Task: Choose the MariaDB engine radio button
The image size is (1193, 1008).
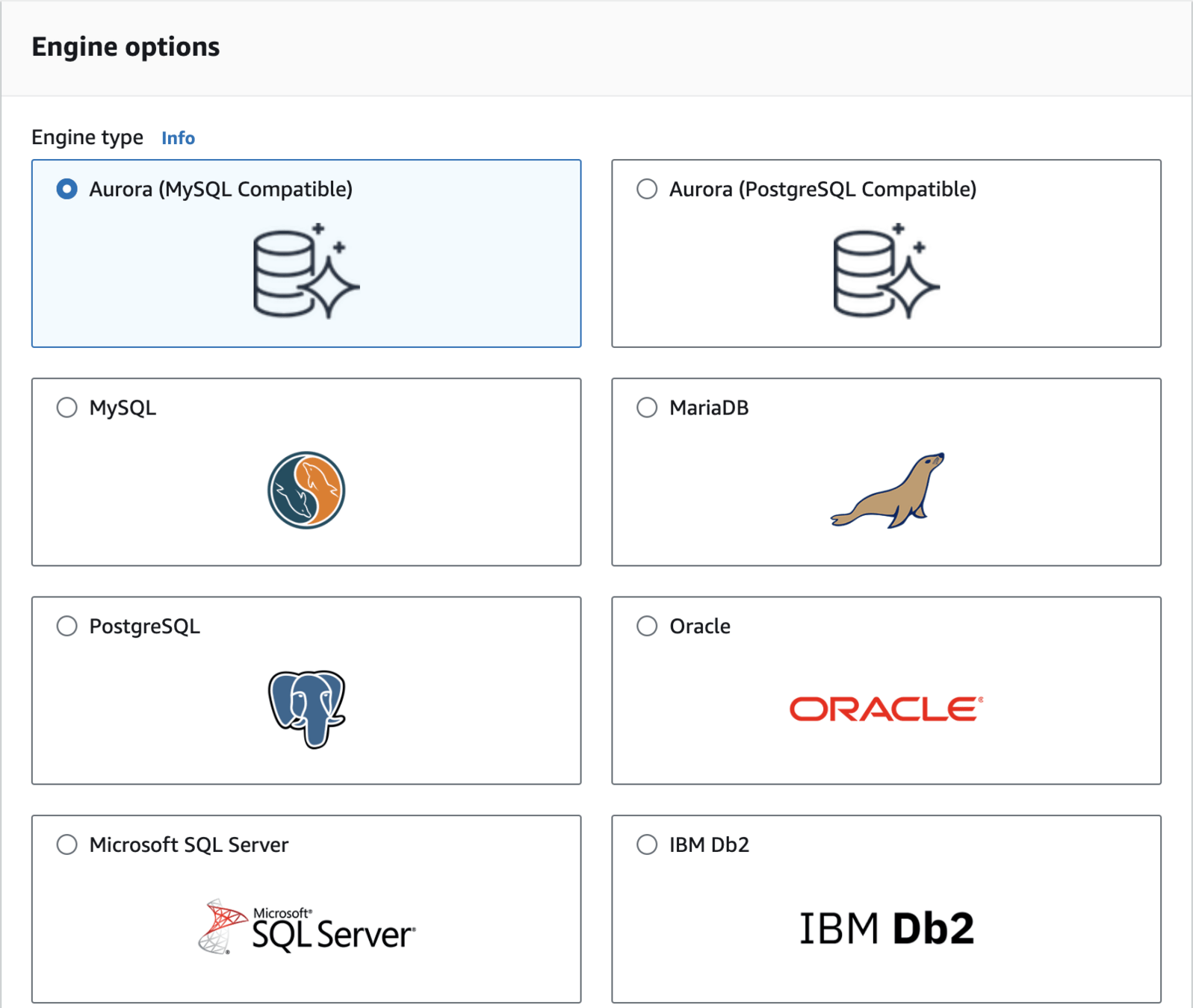Action: coord(647,408)
